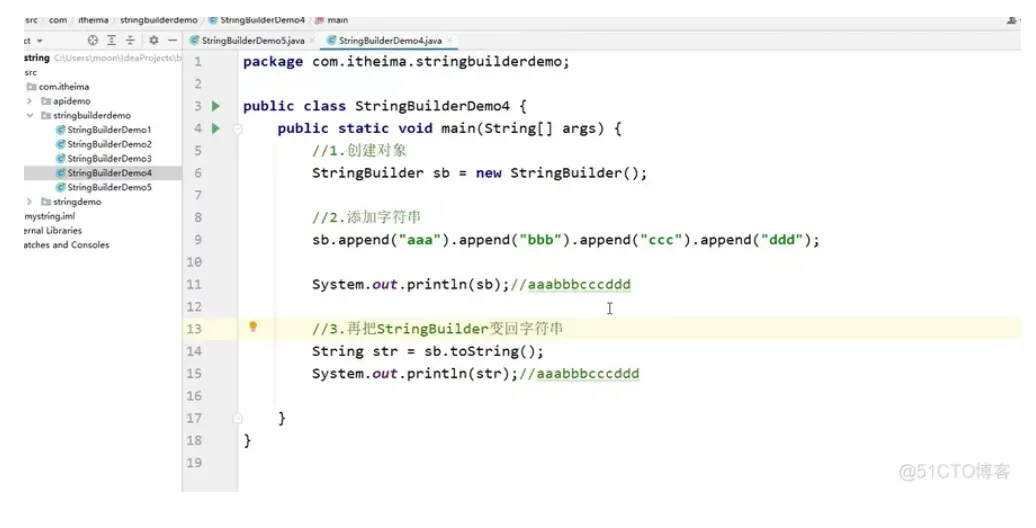Open project panel settings gear
The image size is (1036, 528).
[154, 40]
